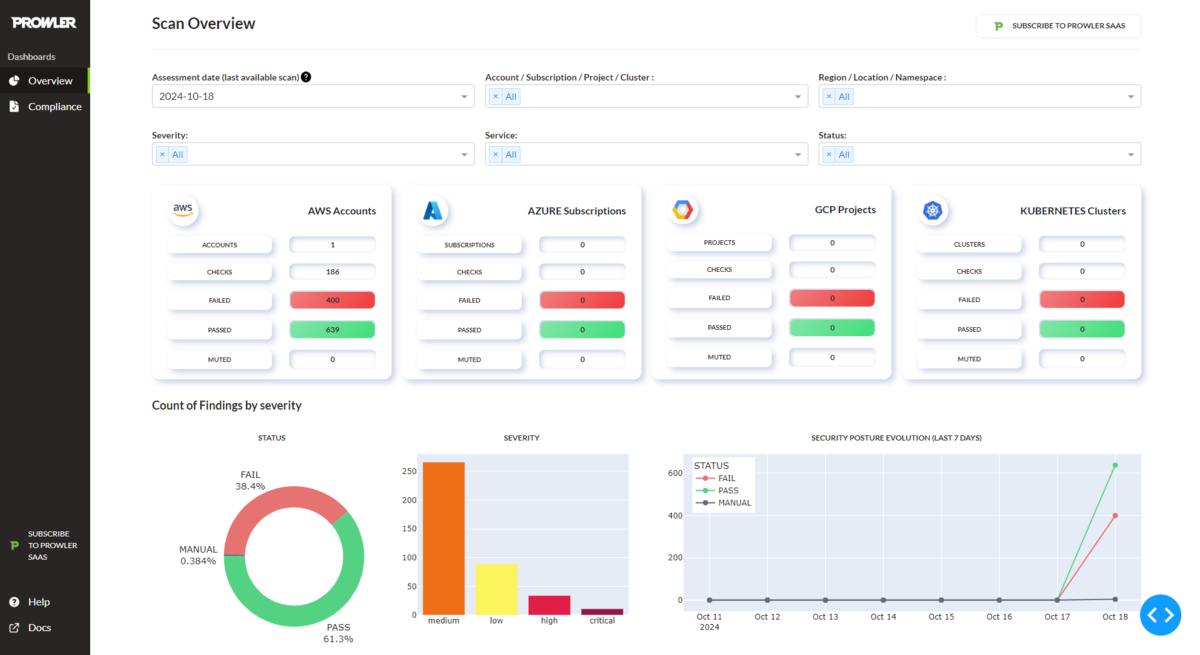This screenshot has width=1200, height=655.
Task: Click the AWS MUTED label
Action: pos(220,359)
